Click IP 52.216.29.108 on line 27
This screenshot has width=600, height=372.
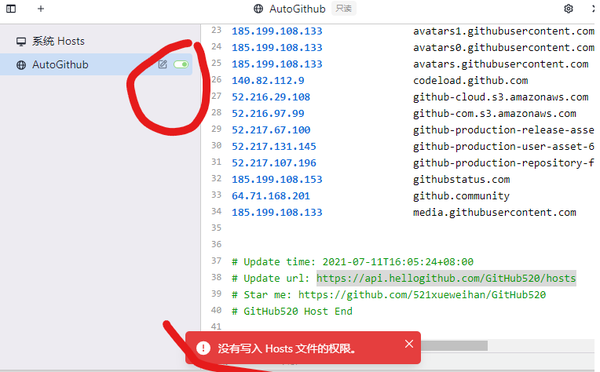pyautogui.click(x=271, y=97)
